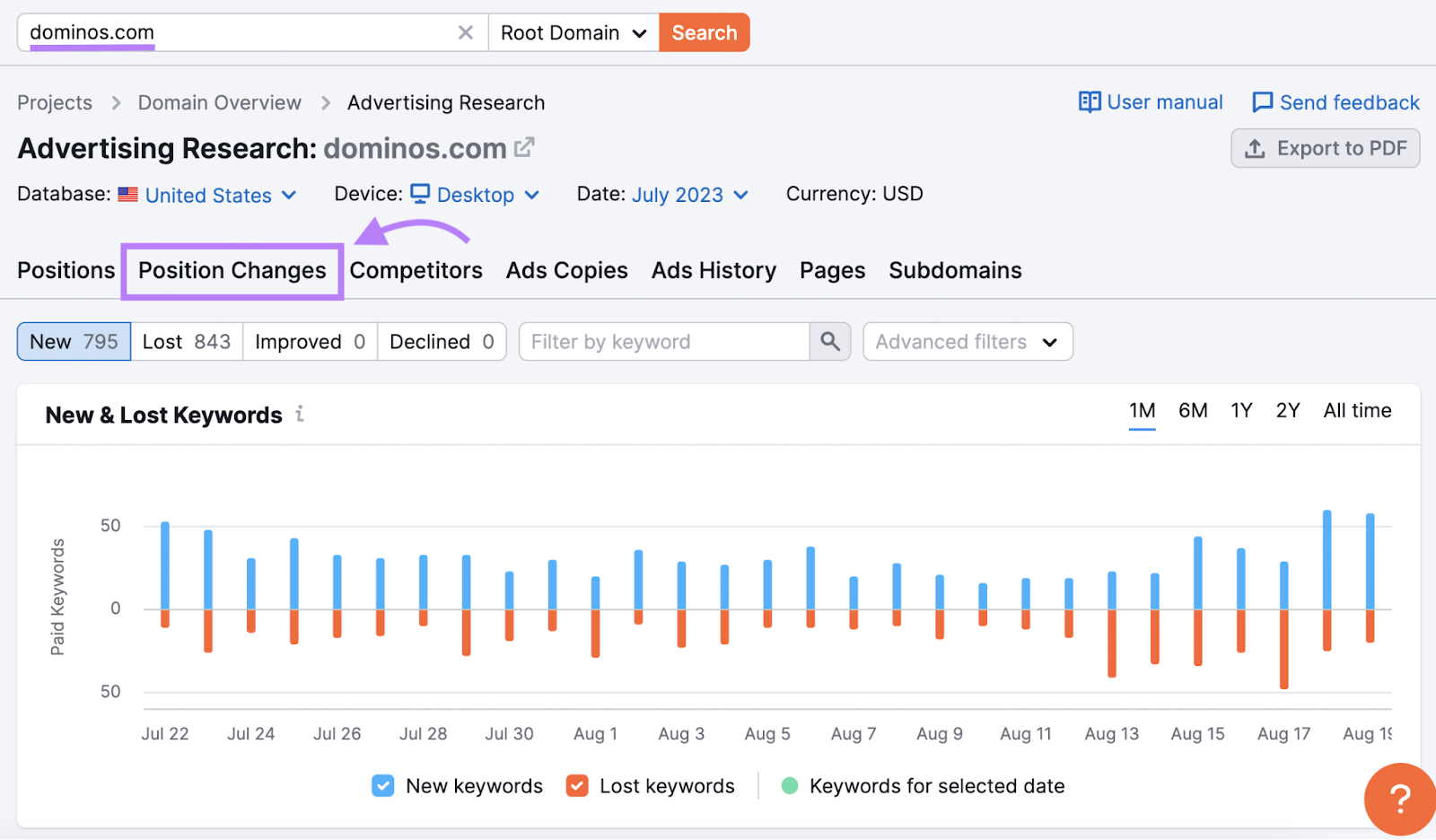Click the Search button
The height and width of the screenshot is (840, 1436).
[704, 31]
